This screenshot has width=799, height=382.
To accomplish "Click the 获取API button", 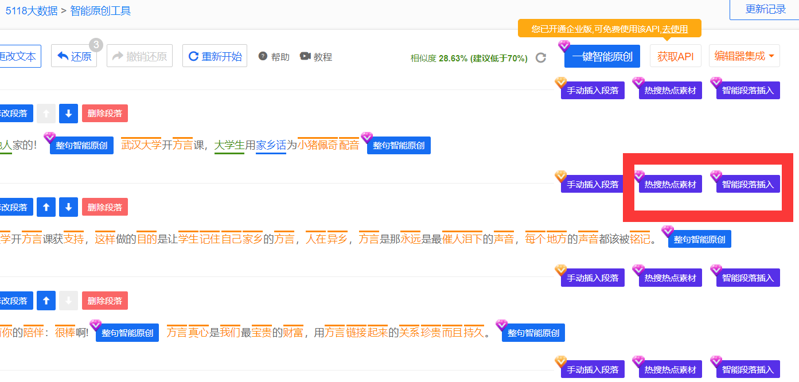I will [x=676, y=56].
